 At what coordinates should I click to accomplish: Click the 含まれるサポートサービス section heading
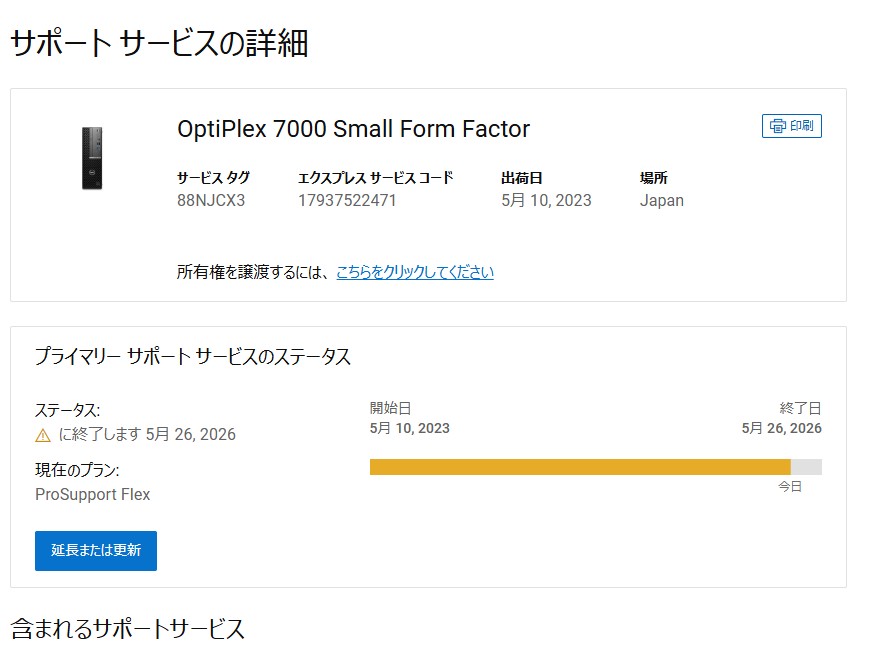pos(128,629)
